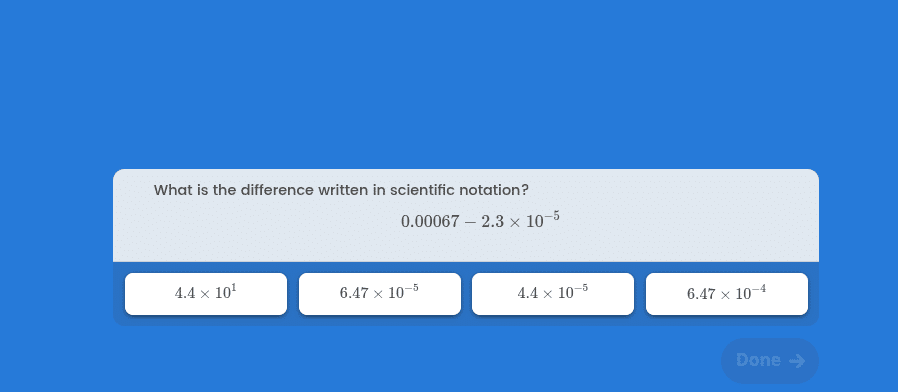
Task: Click the 0.00067 term in the expression
Action: pos(430,222)
